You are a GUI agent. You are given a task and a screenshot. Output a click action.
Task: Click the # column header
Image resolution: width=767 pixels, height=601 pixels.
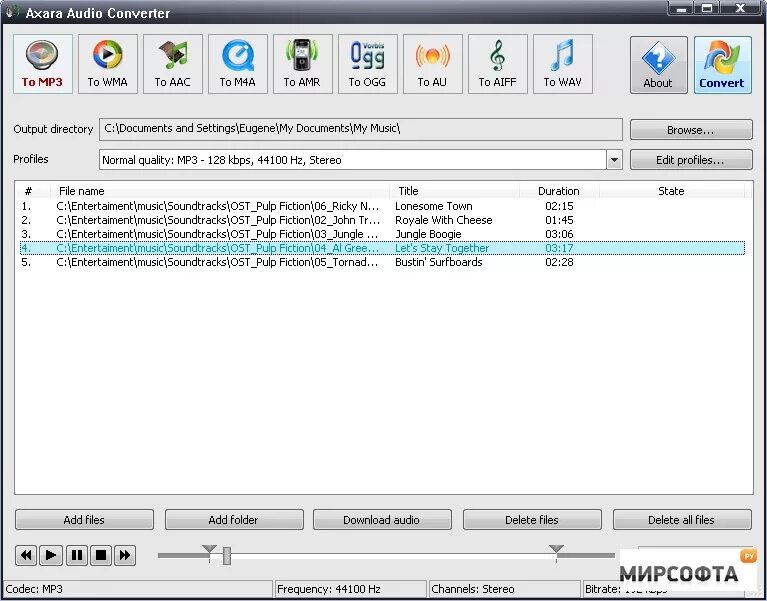pos(32,191)
